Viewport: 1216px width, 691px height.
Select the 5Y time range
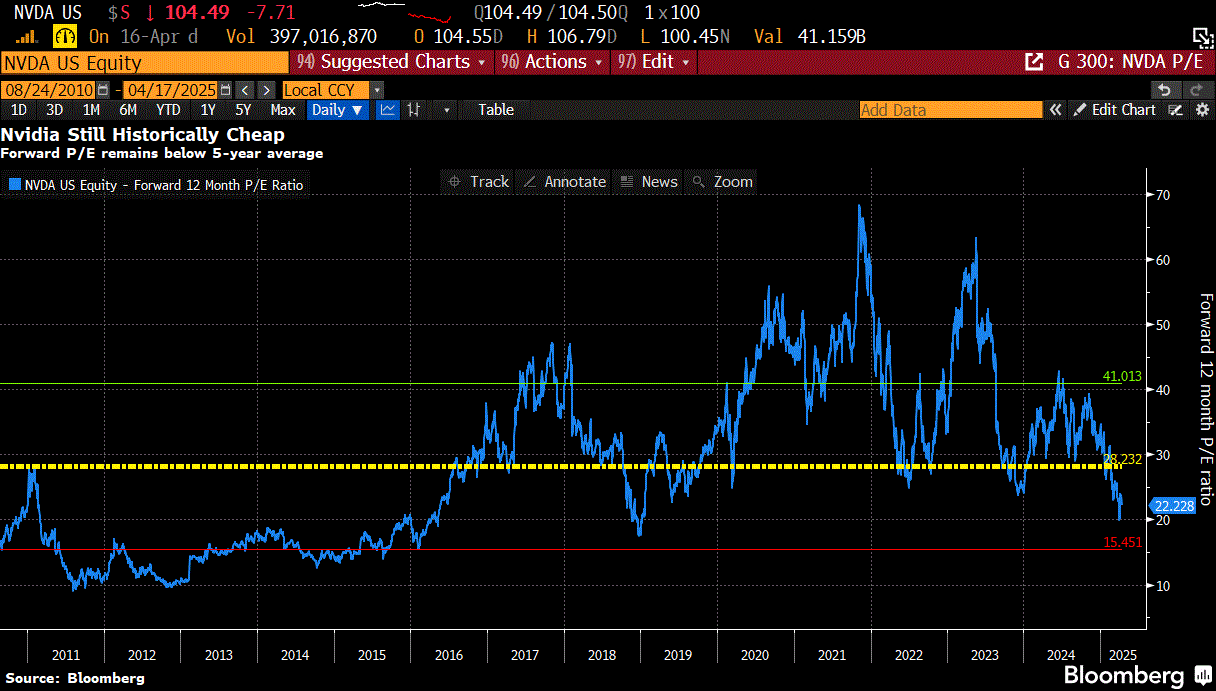pyautogui.click(x=243, y=110)
